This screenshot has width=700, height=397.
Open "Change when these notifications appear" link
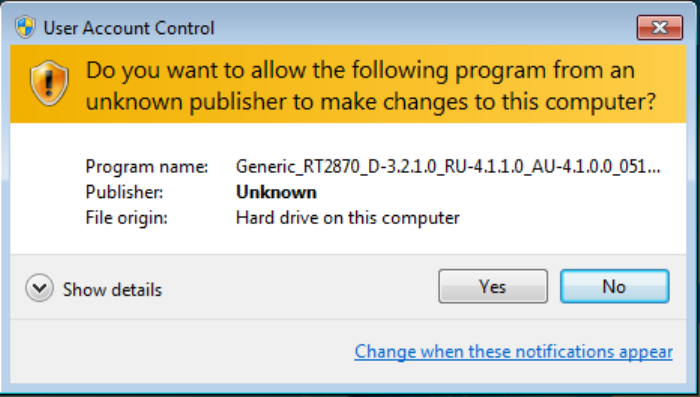[x=513, y=352]
